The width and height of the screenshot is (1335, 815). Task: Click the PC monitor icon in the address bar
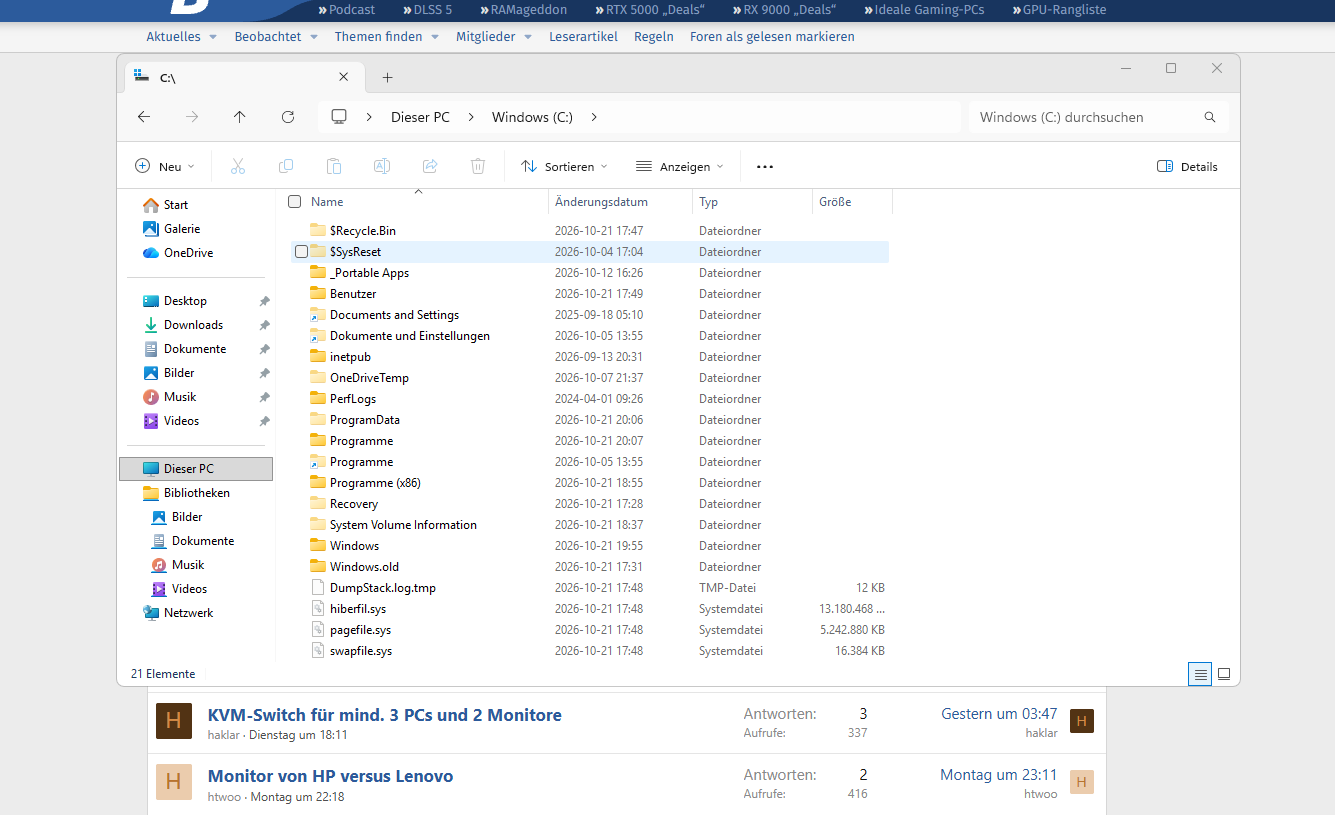point(339,117)
